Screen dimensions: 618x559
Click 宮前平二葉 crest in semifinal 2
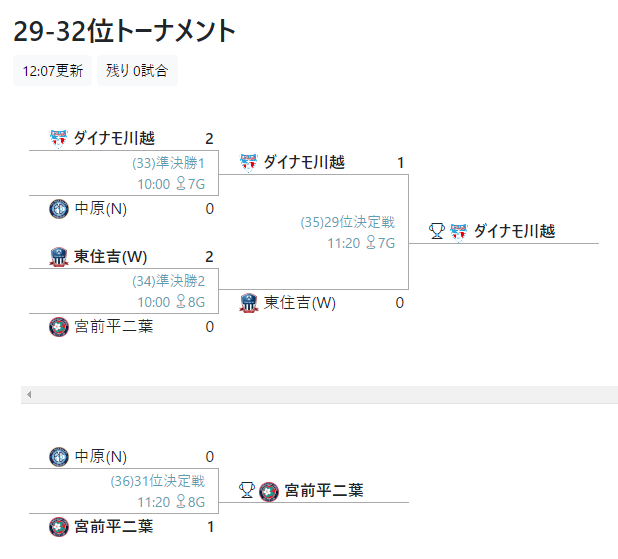click(x=58, y=327)
